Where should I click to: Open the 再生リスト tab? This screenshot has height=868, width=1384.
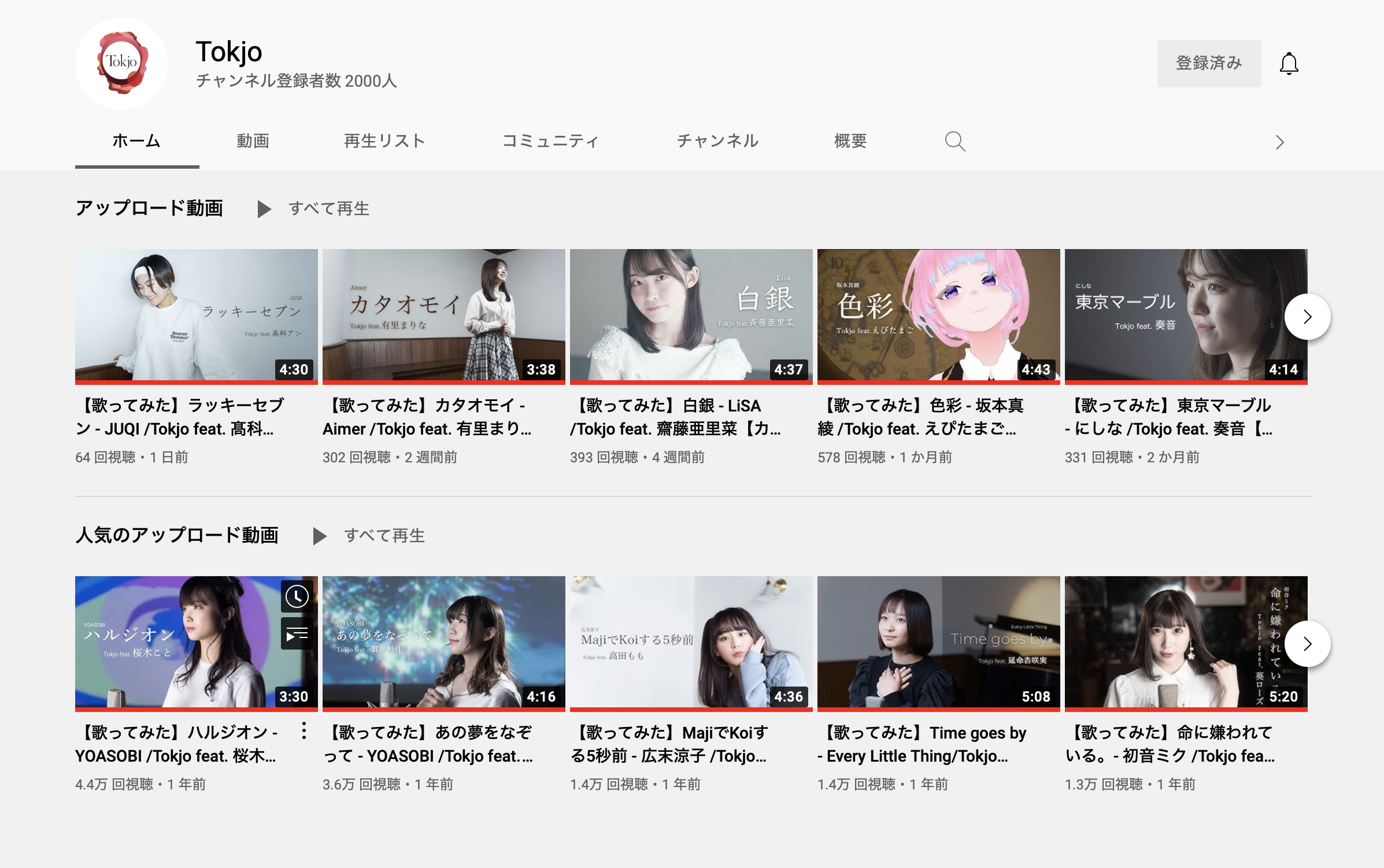tap(384, 141)
